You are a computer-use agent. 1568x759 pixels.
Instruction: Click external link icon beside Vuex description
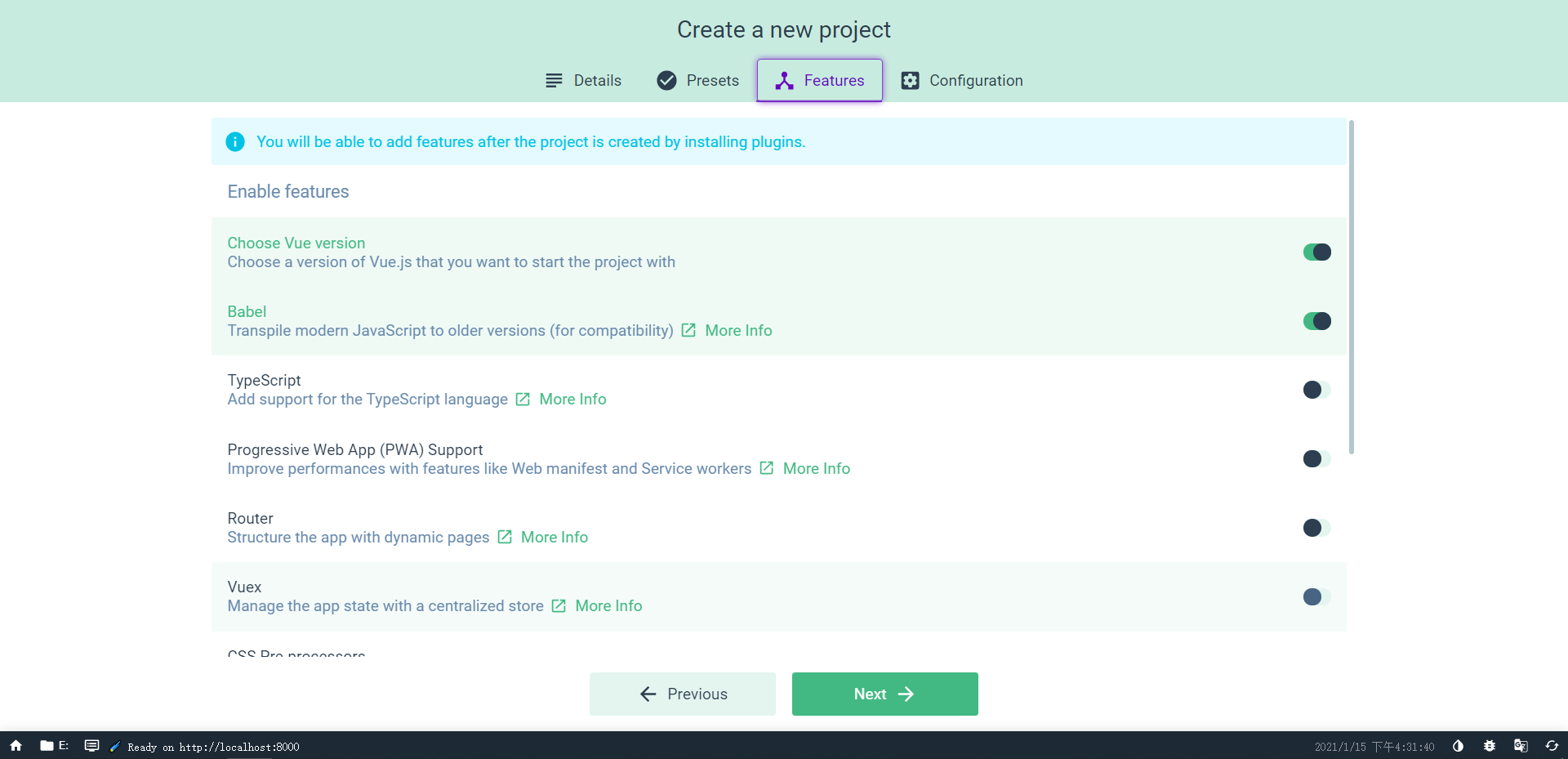point(559,605)
